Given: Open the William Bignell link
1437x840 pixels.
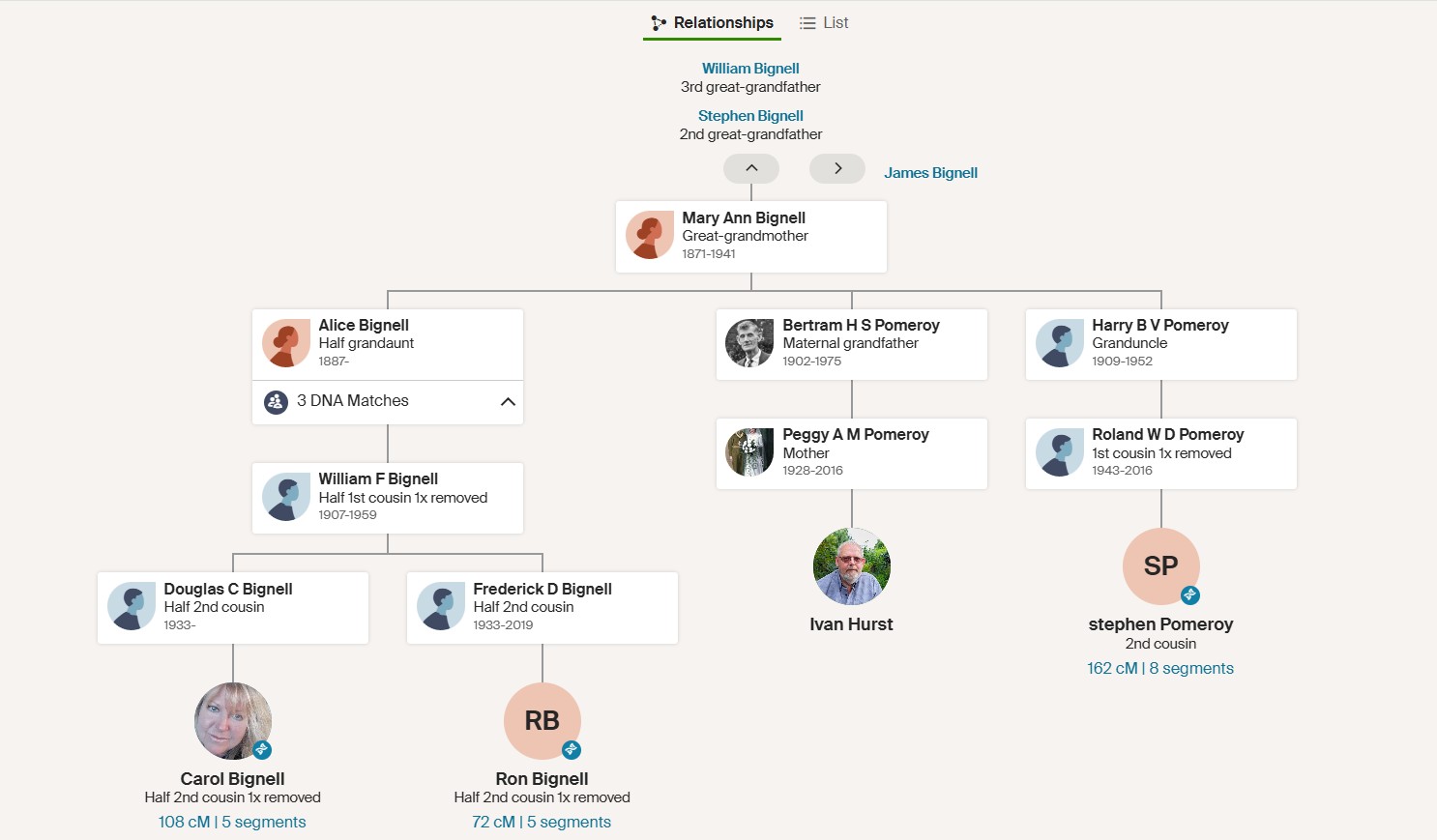Looking at the screenshot, I should click(x=750, y=69).
